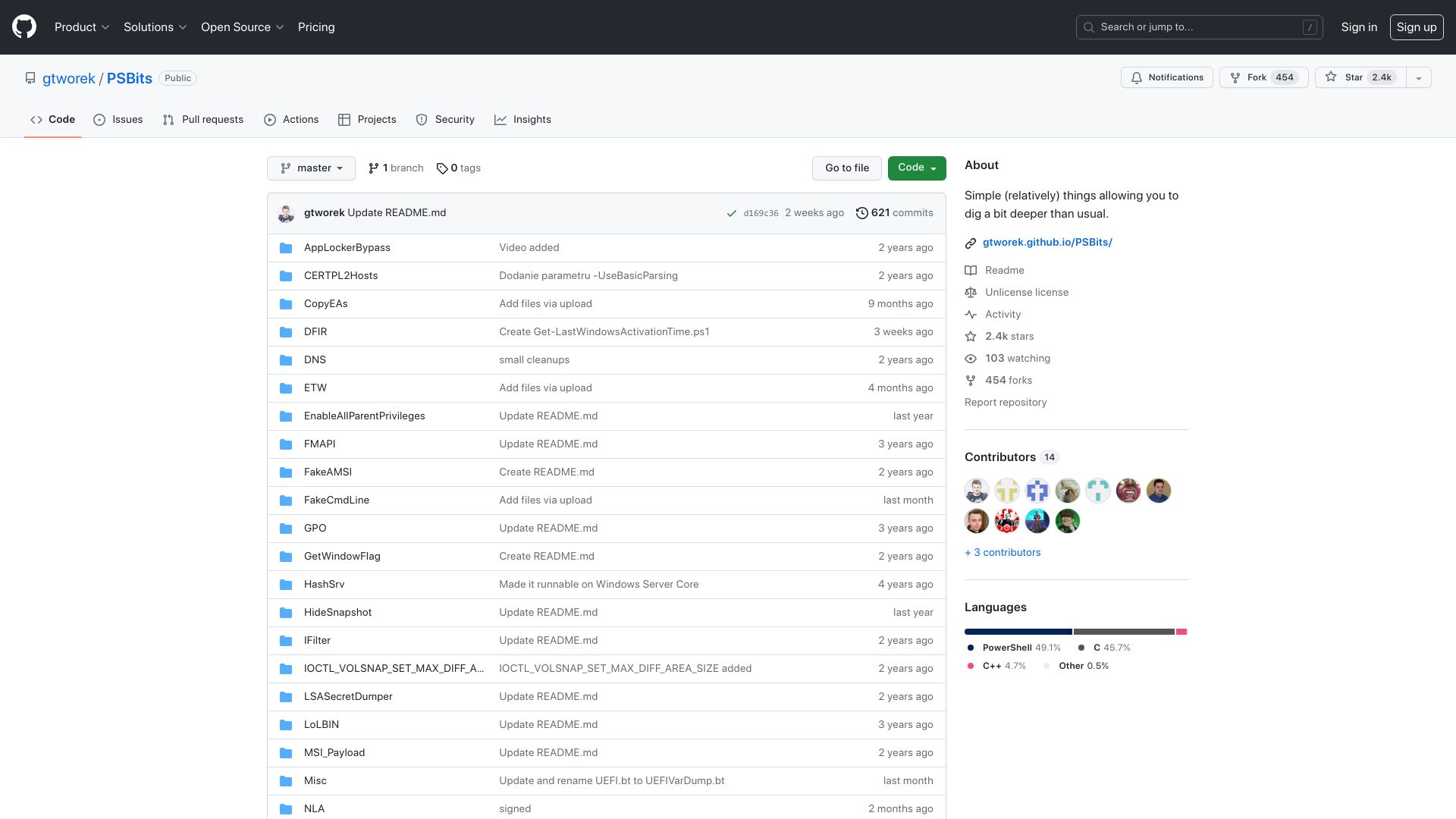Open the Security tab
The image size is (1456, 819).
pos(445,120)
